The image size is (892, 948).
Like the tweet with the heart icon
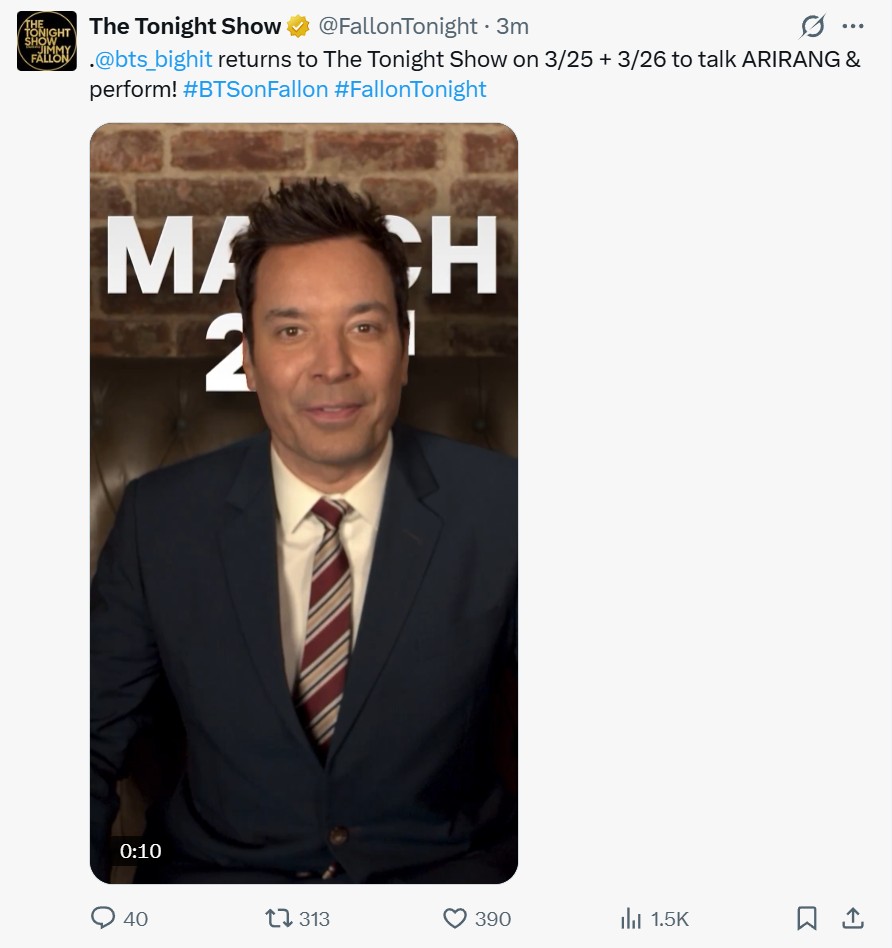coord(455,918)
